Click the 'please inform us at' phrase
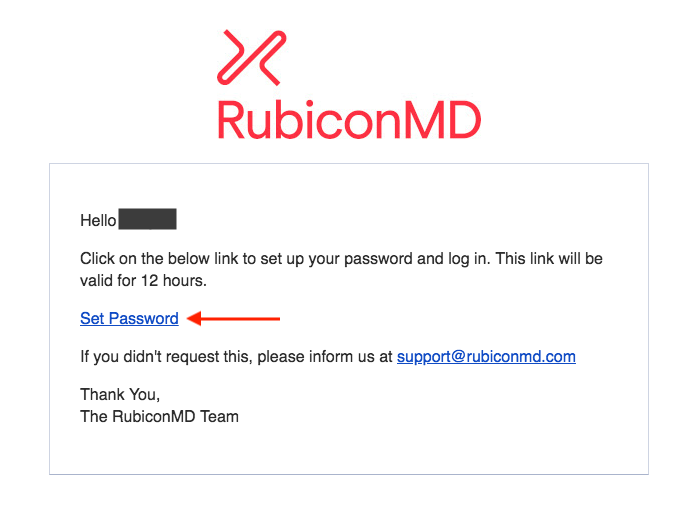The image size is (690, 505). pyautogui.click(x=325, y=357)
